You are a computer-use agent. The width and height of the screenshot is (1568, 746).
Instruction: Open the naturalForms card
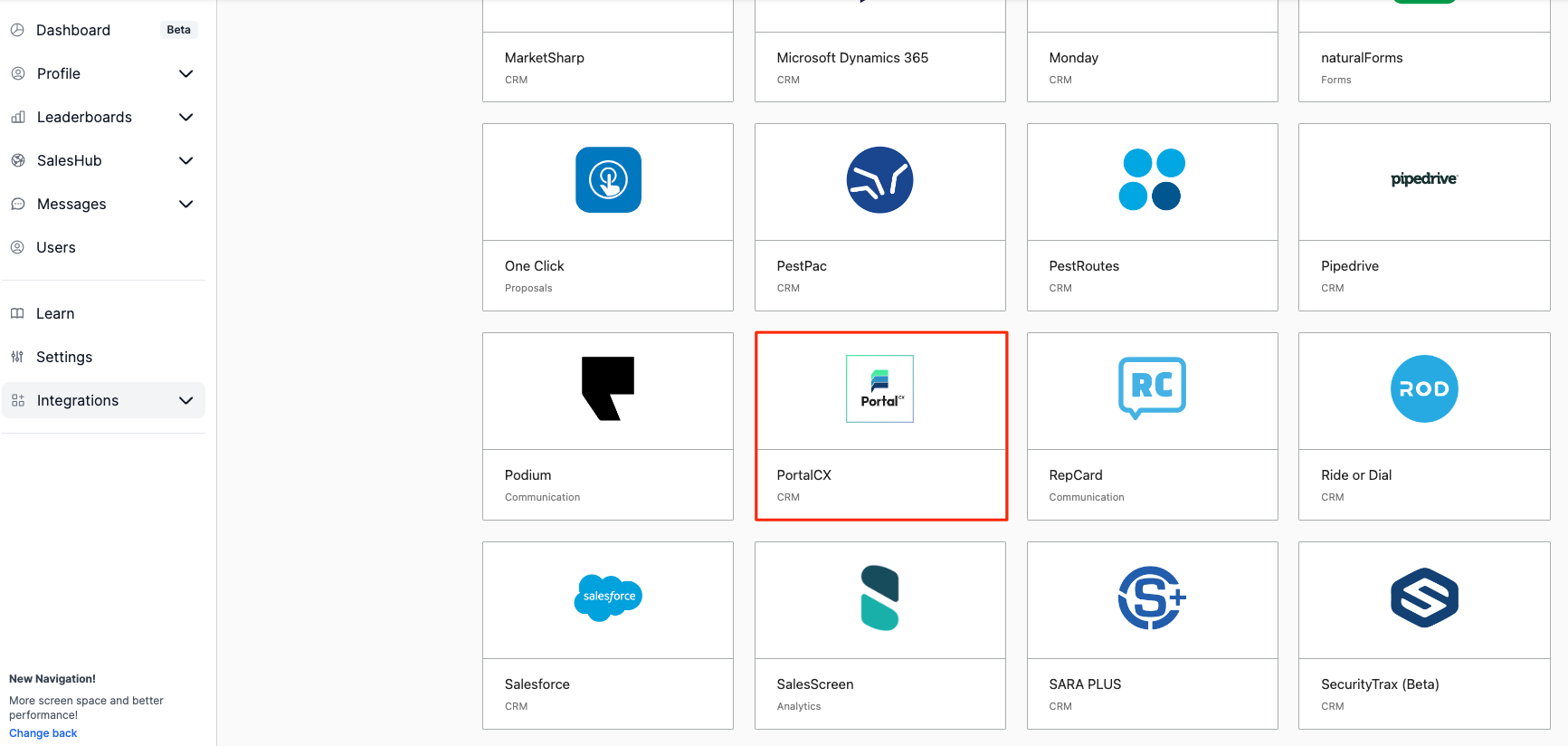(x=1424, y=51)
